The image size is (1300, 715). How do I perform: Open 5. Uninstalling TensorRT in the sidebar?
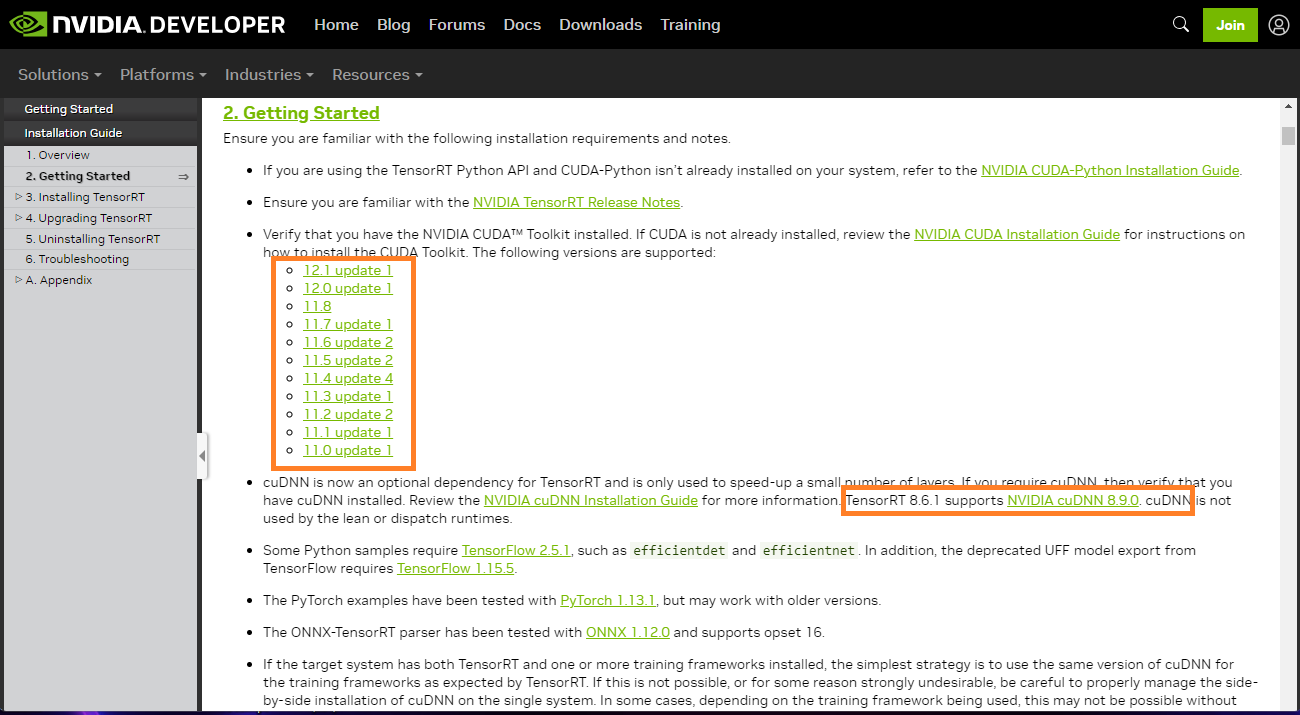(93, 239)
